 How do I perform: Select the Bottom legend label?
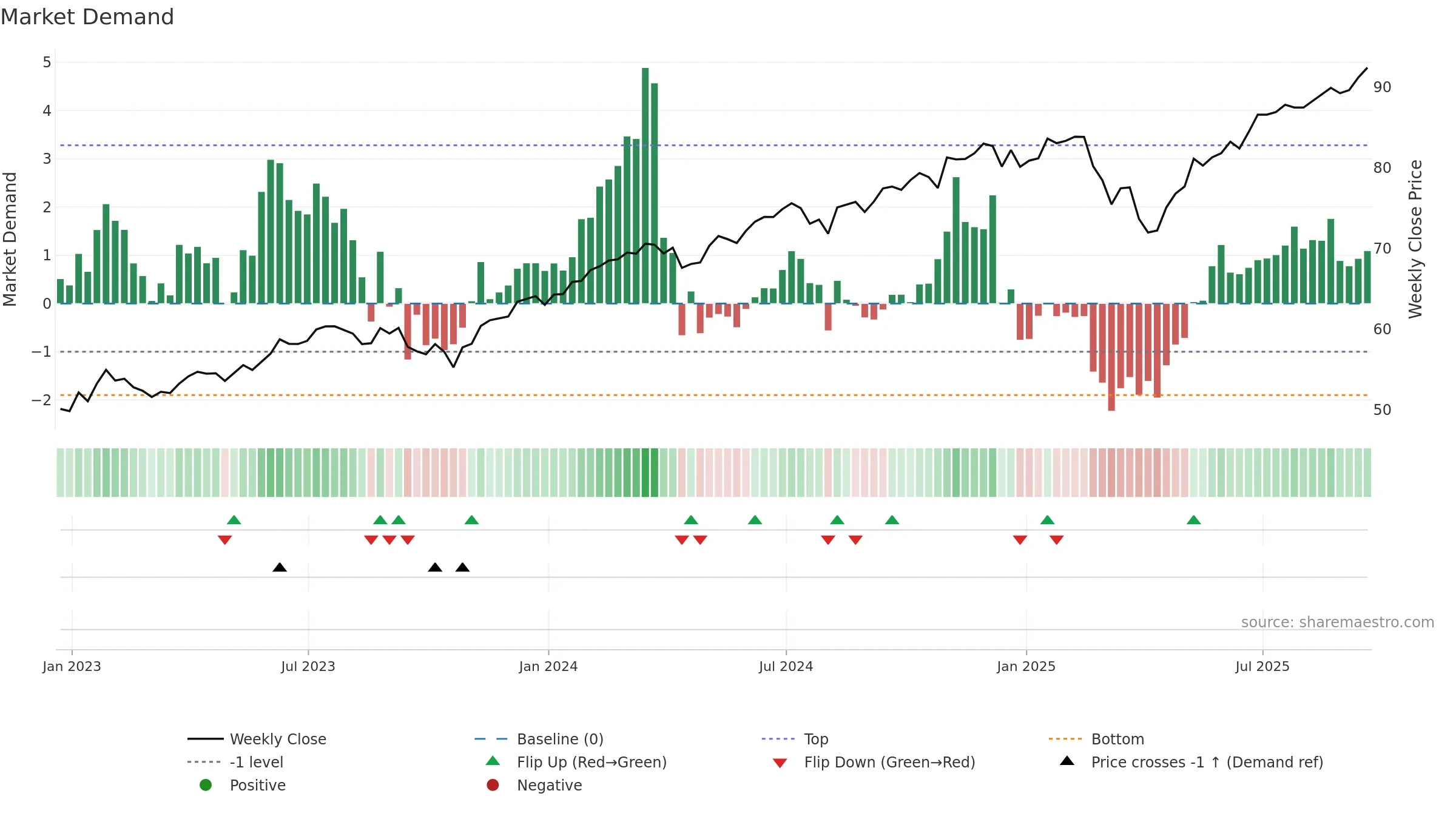[x=1117, y=739]
